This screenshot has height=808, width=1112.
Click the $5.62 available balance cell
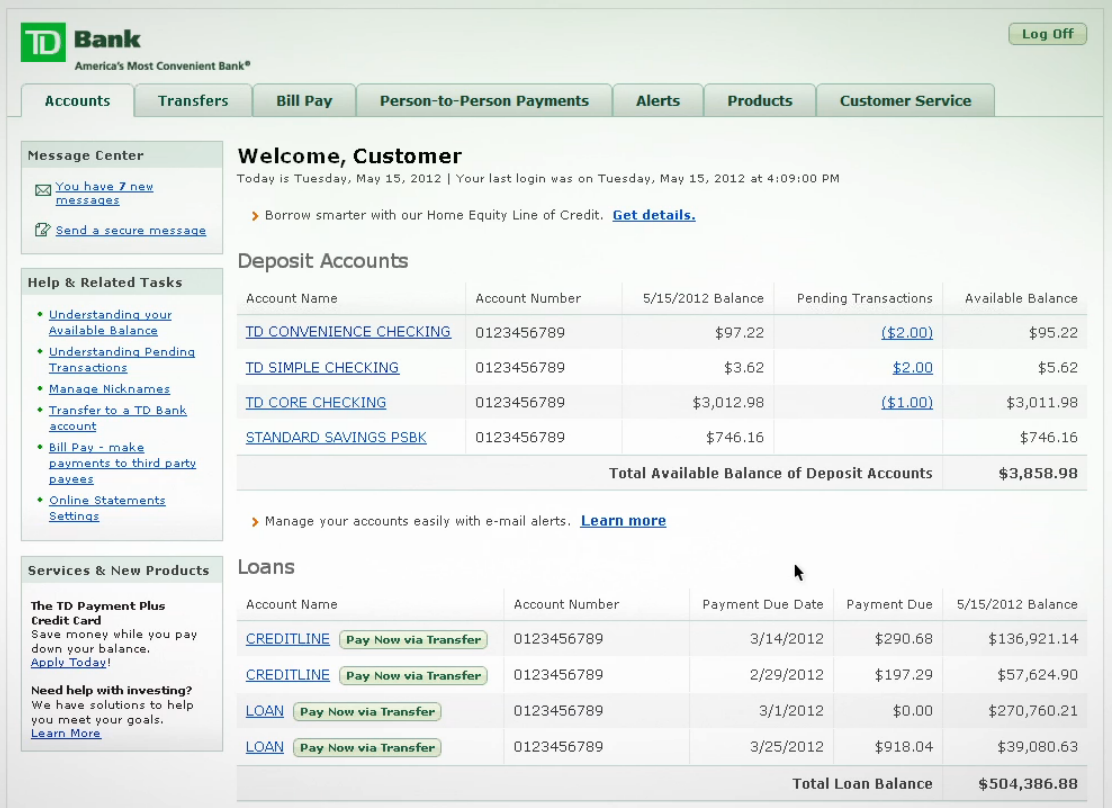click(1057, 367)
